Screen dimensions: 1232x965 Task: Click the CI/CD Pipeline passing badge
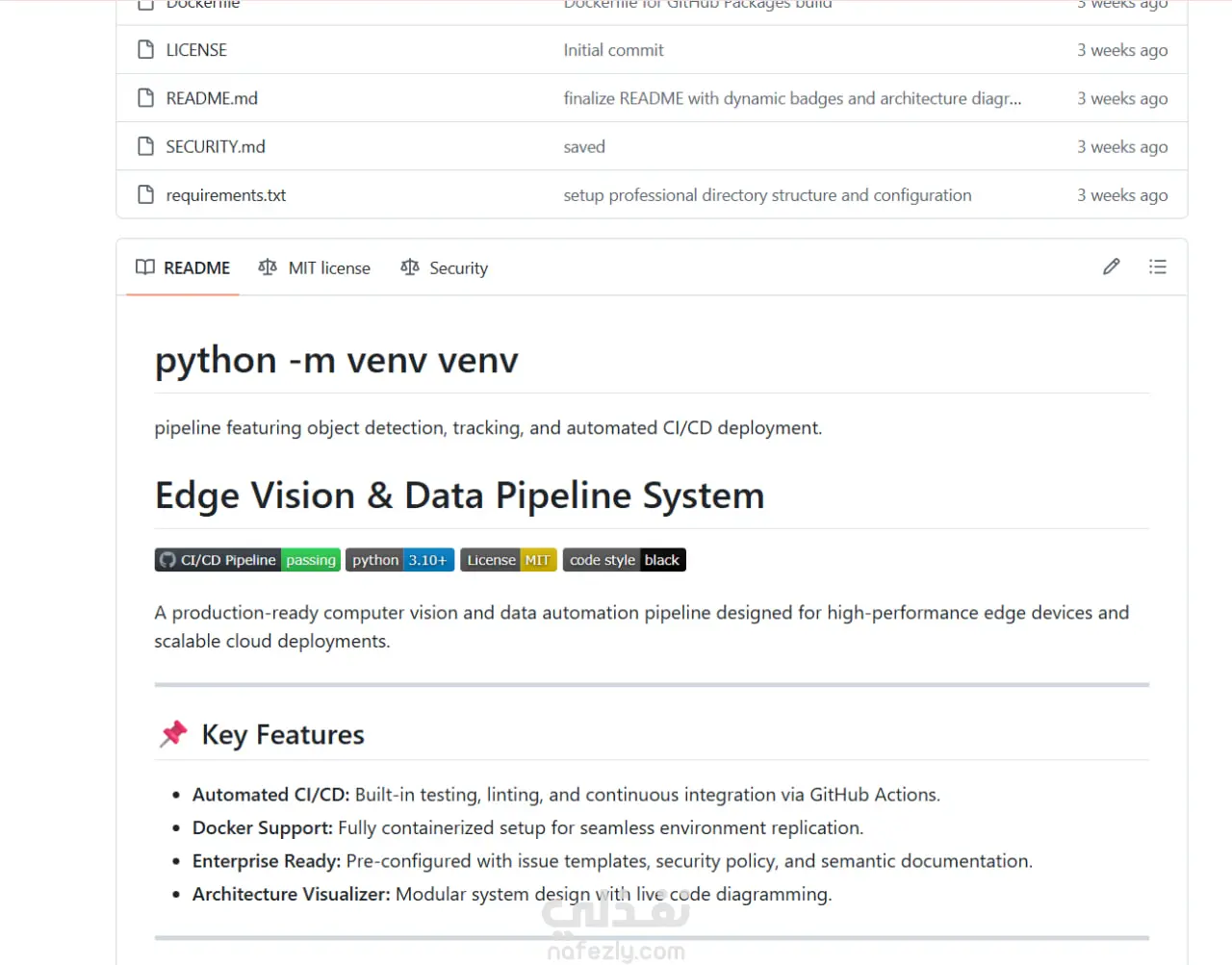[247, 560]
